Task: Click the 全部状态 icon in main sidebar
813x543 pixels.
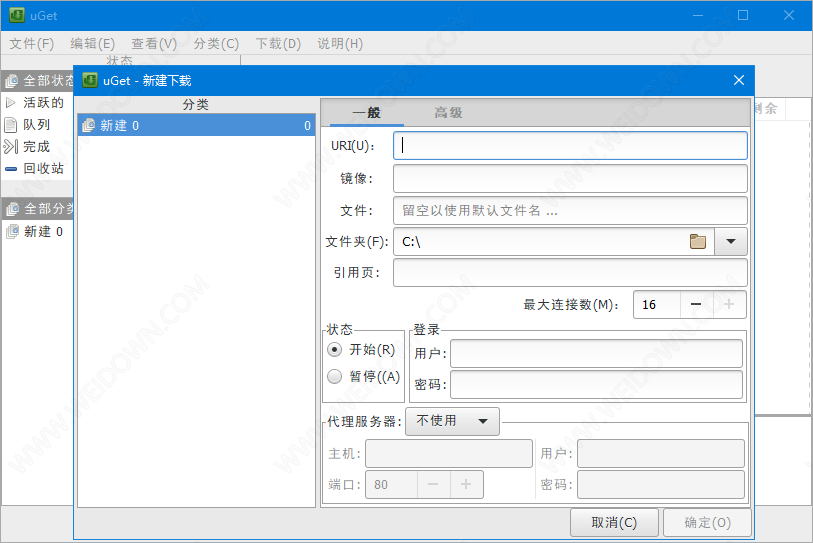Action: pos(11,81)
